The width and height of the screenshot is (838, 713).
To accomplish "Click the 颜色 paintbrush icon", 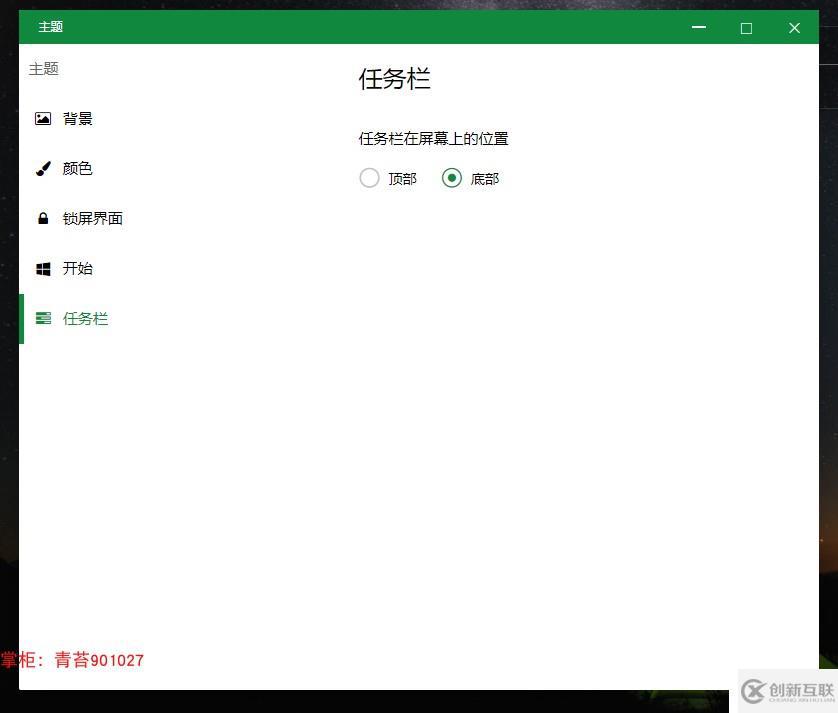I will [x=43, y=168].
